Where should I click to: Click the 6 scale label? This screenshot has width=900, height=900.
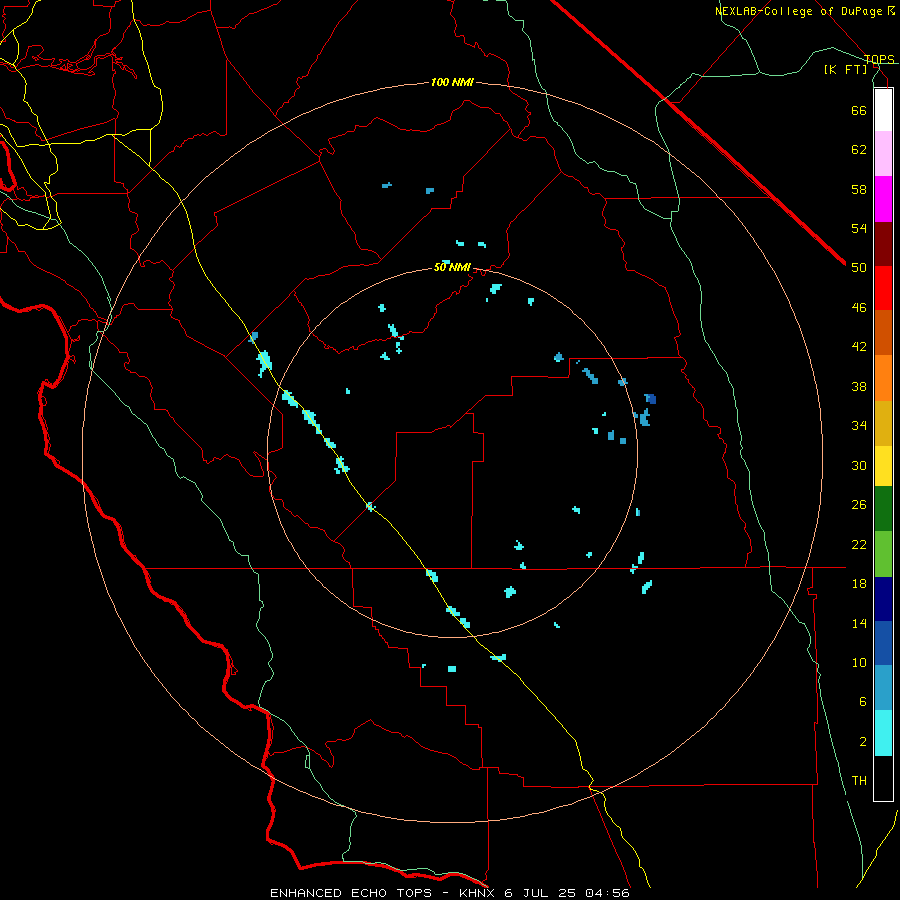863,702
